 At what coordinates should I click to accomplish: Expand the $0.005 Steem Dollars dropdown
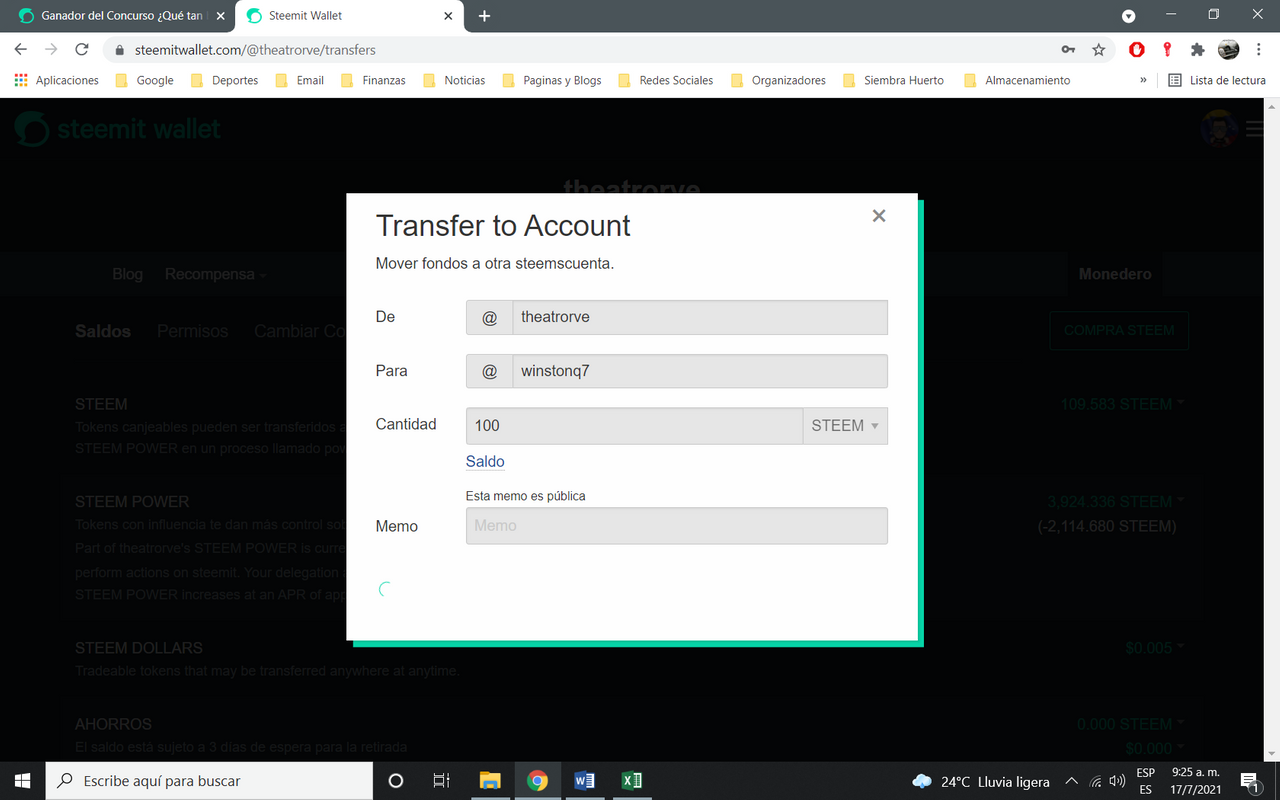1154,648
